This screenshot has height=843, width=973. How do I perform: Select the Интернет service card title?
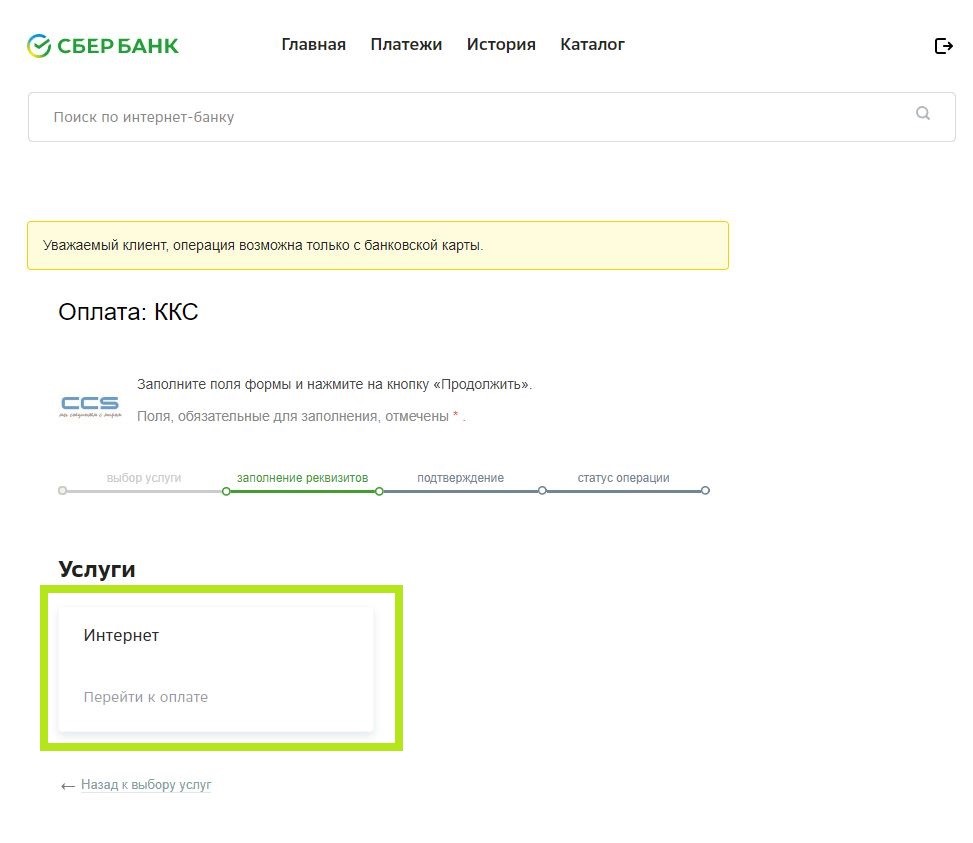(x=121, y=636)
